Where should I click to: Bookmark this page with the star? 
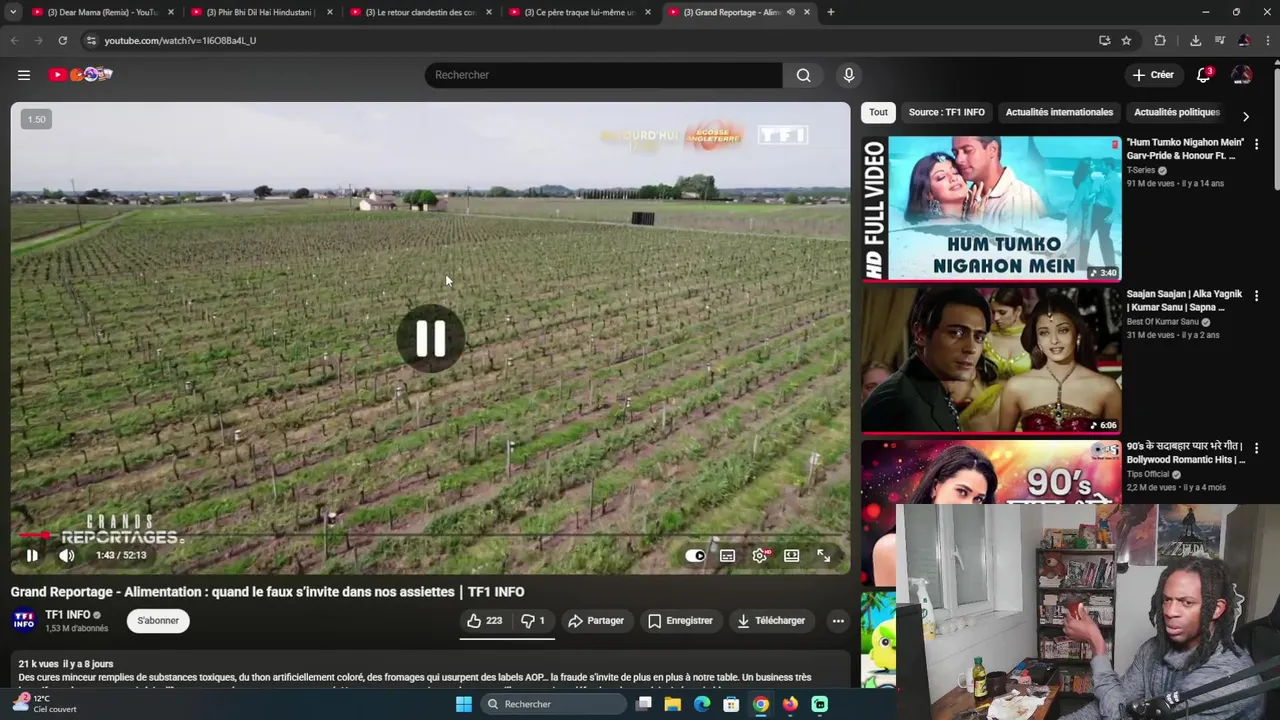1126,40
